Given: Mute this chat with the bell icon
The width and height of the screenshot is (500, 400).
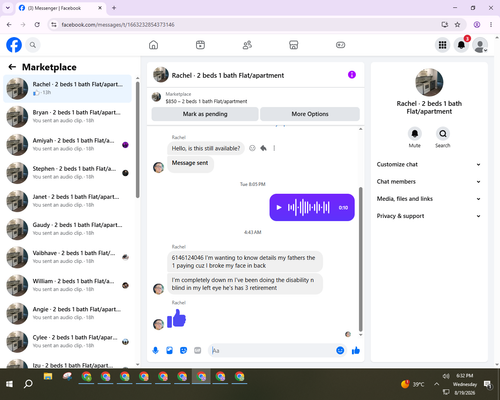Looking at the screenshot, I should click(415, 134).
